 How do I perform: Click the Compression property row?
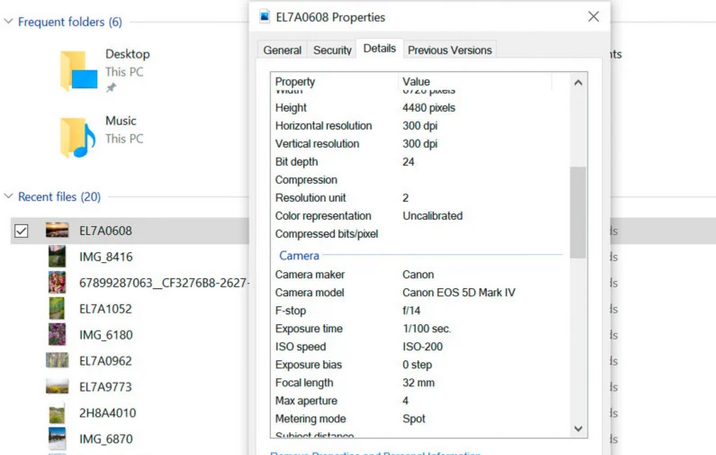[418, 180]
